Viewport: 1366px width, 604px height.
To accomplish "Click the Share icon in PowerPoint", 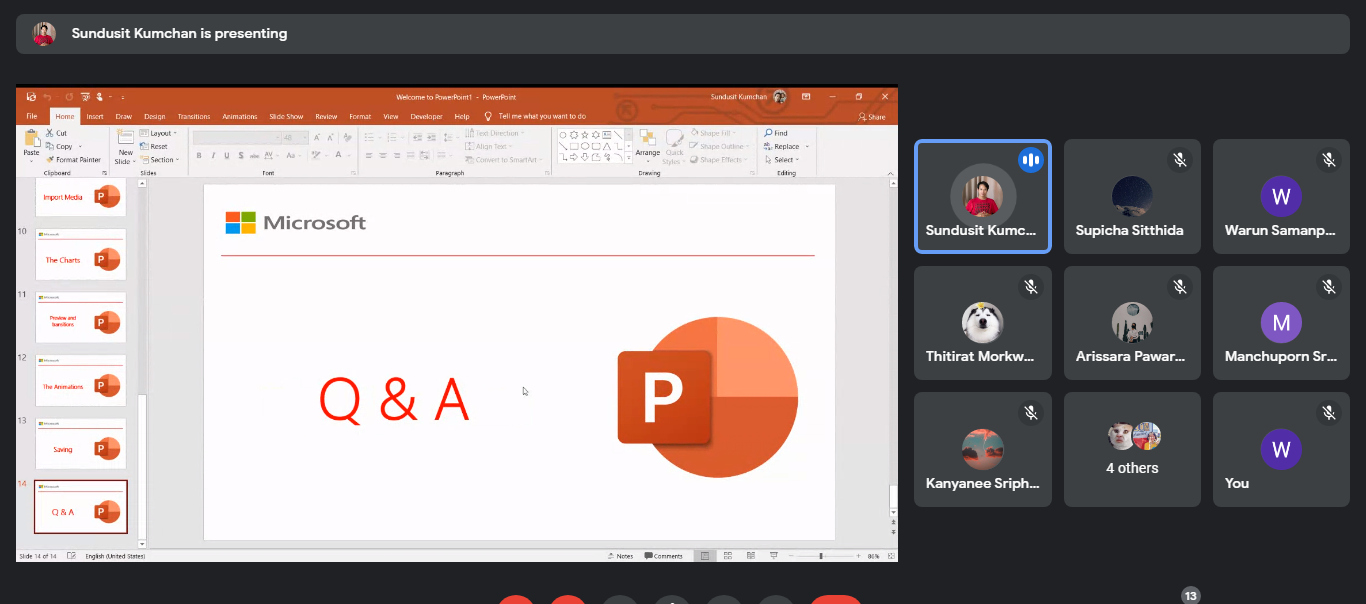I will point(872,117).
